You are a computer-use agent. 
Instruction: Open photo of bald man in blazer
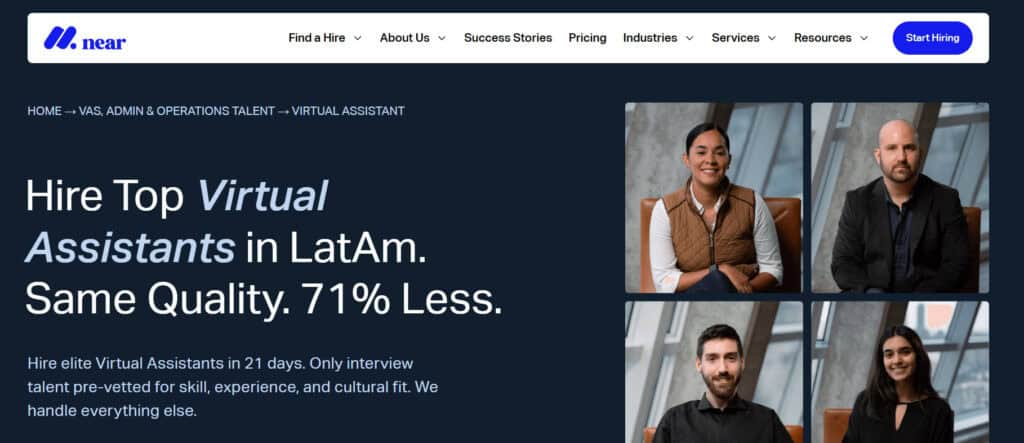click(900, 197)
